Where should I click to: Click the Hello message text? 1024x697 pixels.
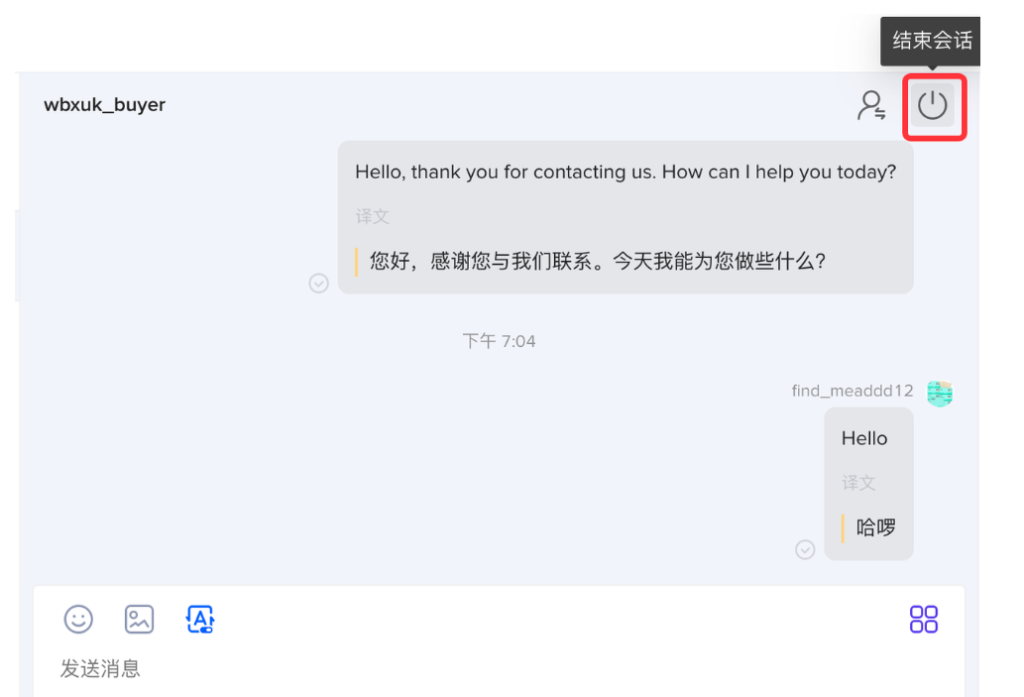(864, 438)
